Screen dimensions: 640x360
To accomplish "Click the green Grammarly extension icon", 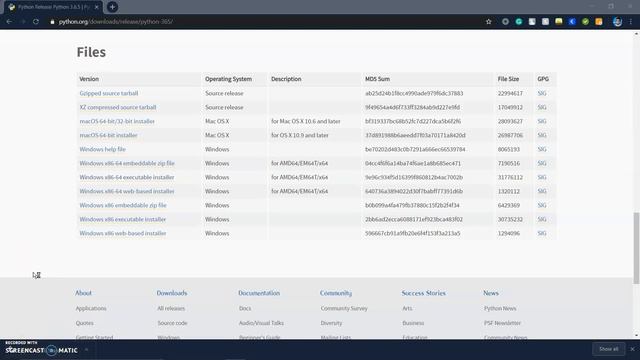I will (519, 22).
